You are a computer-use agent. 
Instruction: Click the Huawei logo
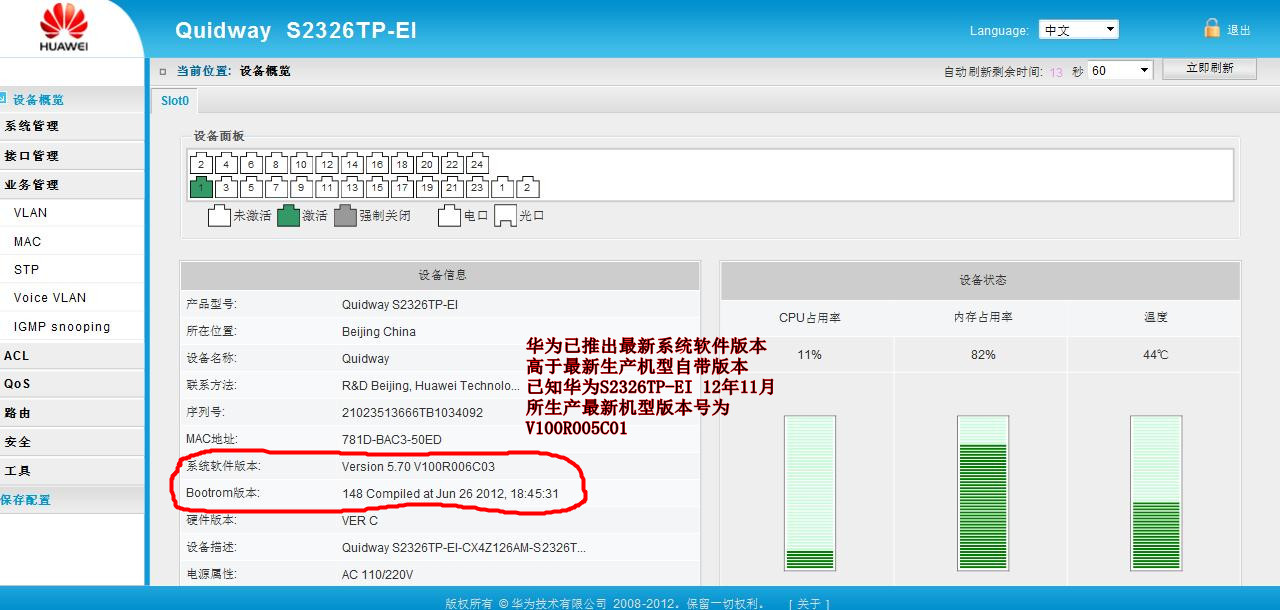(64, 27)
